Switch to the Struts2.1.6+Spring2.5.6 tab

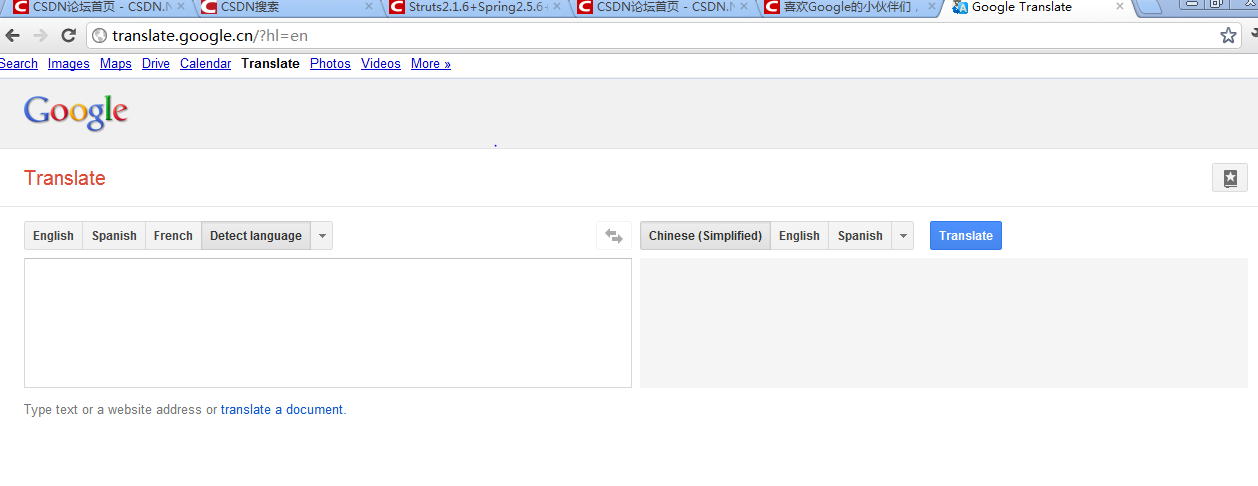(470, 7)
